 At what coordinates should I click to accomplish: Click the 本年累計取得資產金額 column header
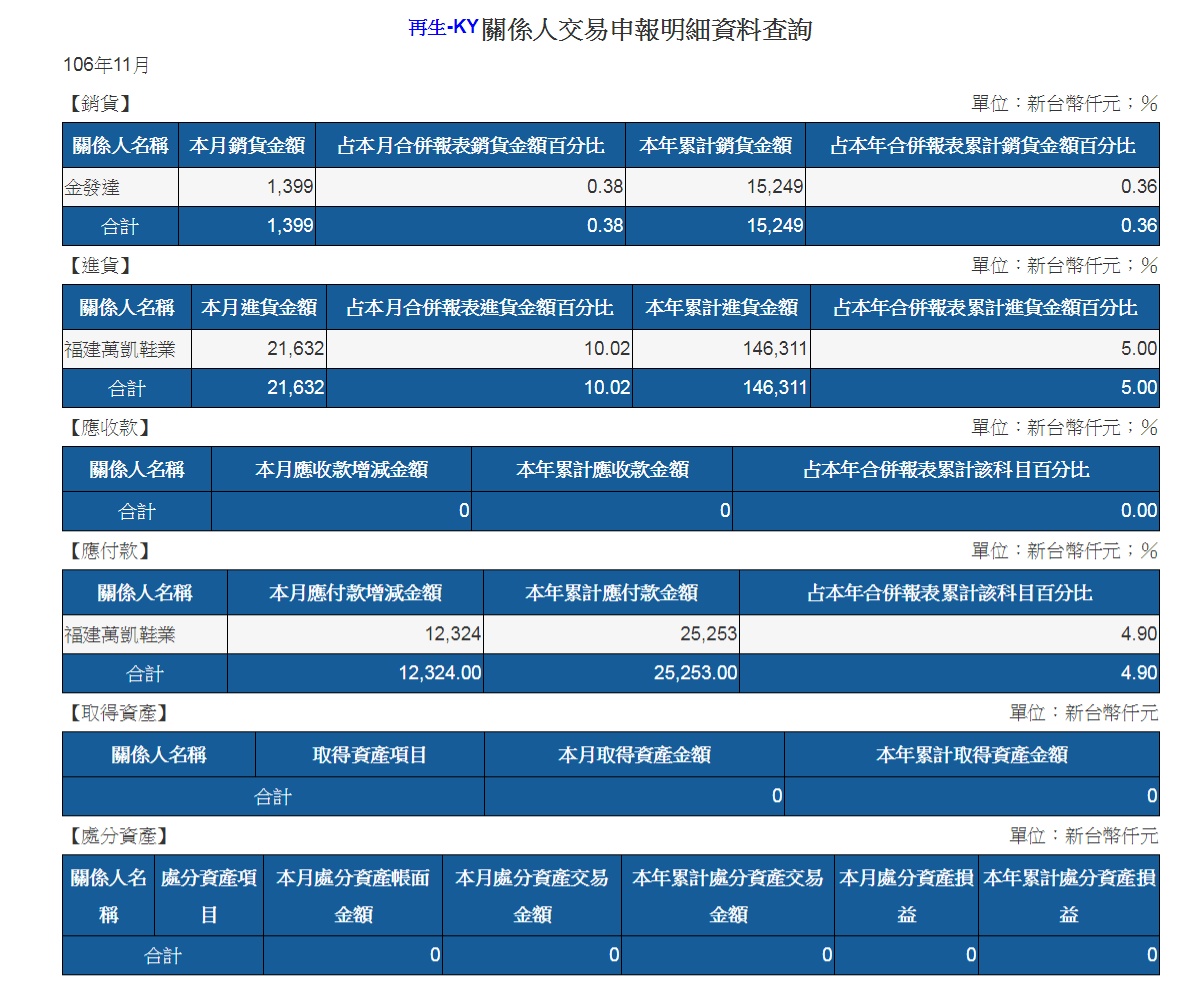(972, 756)
